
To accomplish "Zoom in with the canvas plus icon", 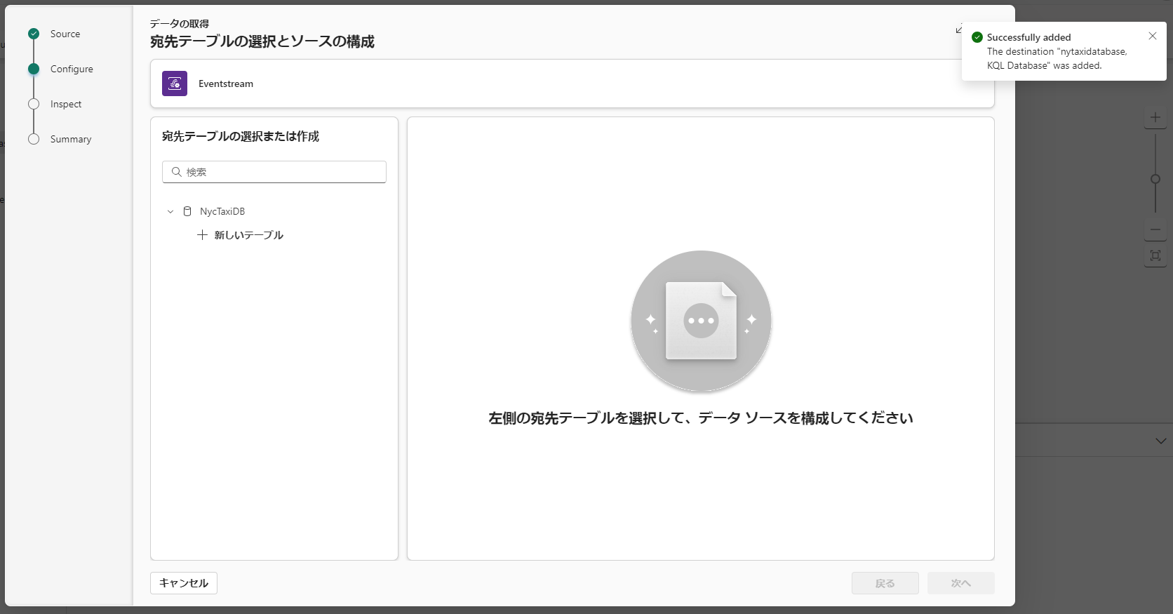I will 1155,117.
